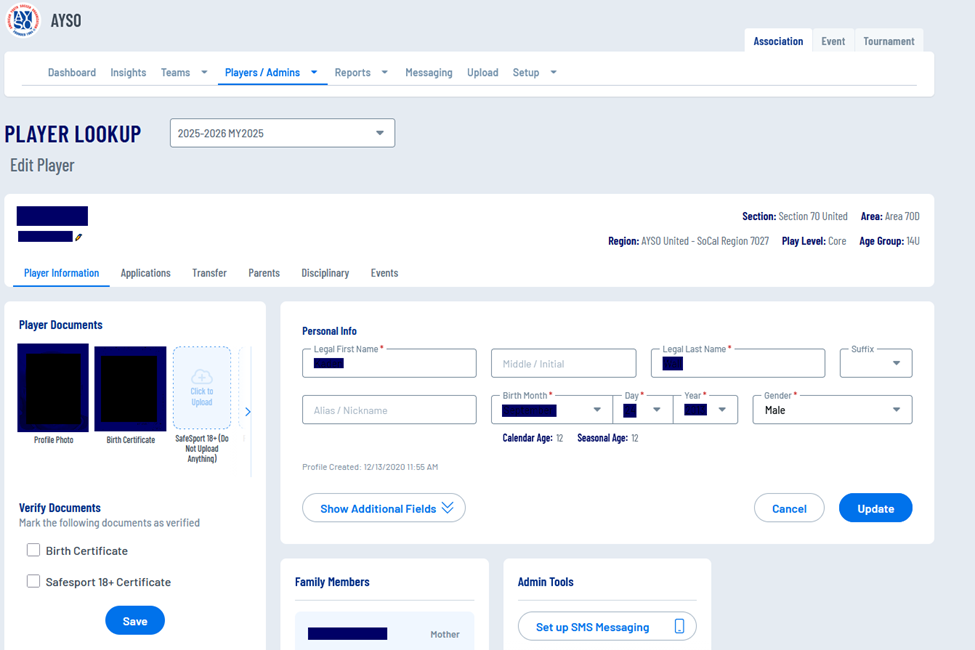Click the cloud upload icon for SafeSport
The height and width of the screenshot is (650, 975).
coord(202,376)
